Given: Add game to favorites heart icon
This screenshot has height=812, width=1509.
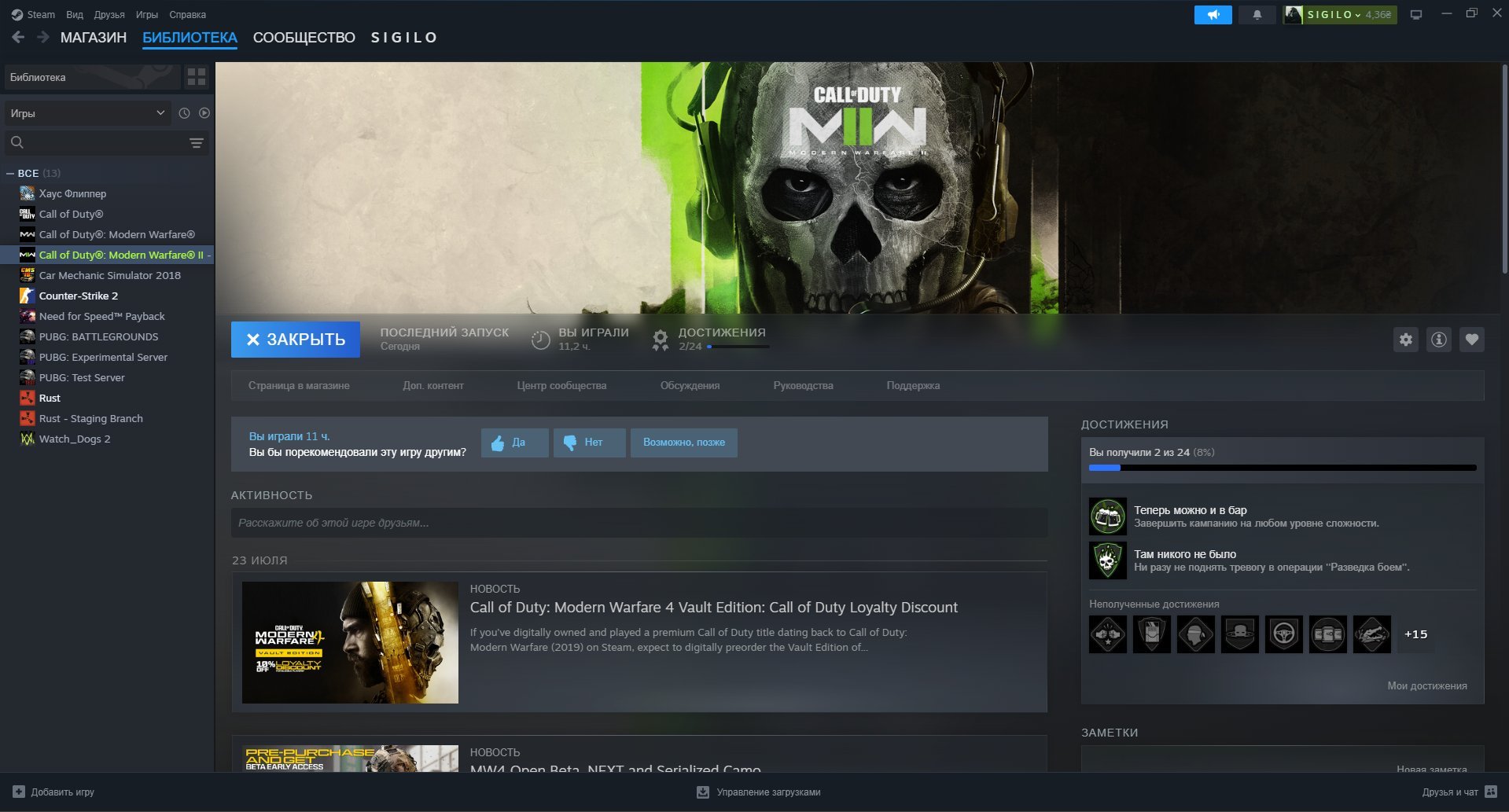Looking at the screenshot, I should pos(1471,340).
